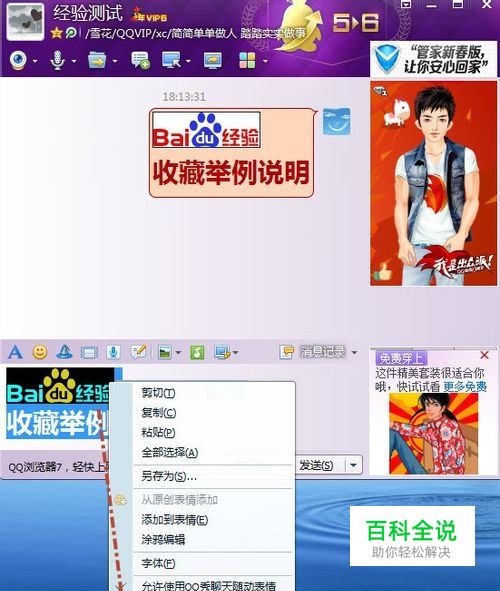Start a video call with webcam icon

(18, 60)
